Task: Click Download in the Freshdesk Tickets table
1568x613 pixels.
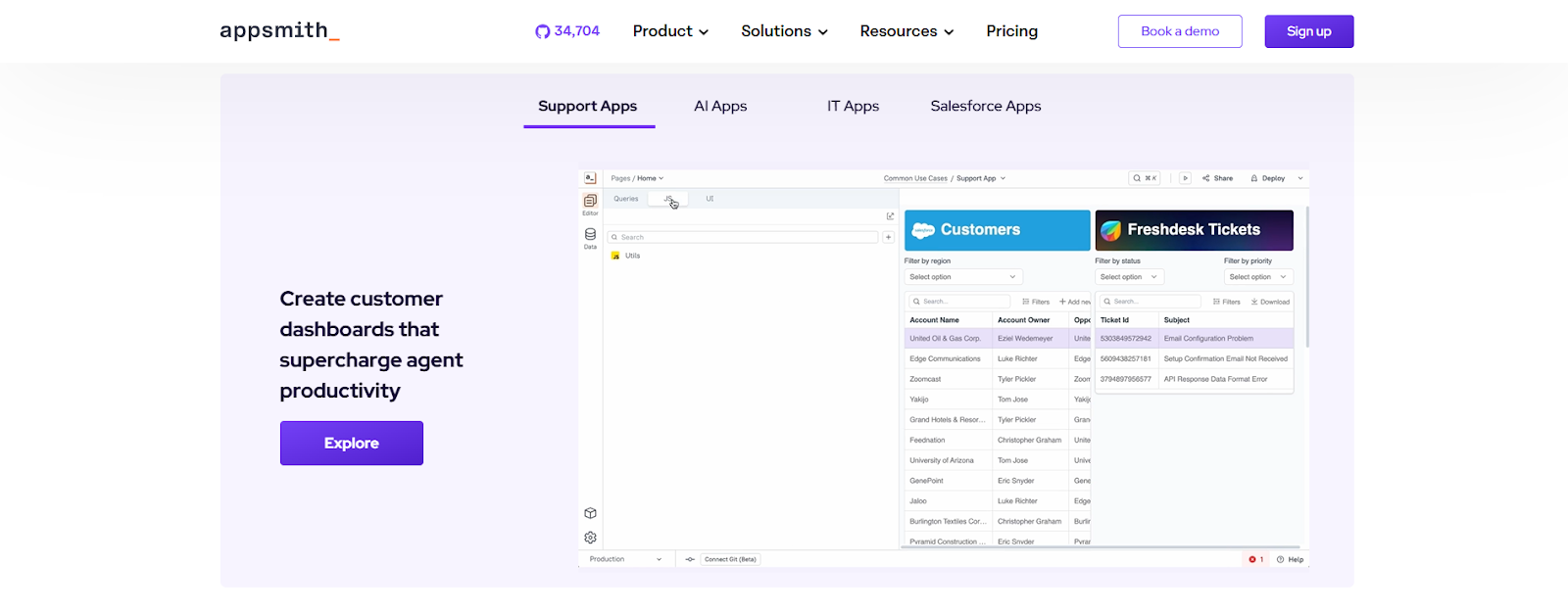Action: 1270,302
